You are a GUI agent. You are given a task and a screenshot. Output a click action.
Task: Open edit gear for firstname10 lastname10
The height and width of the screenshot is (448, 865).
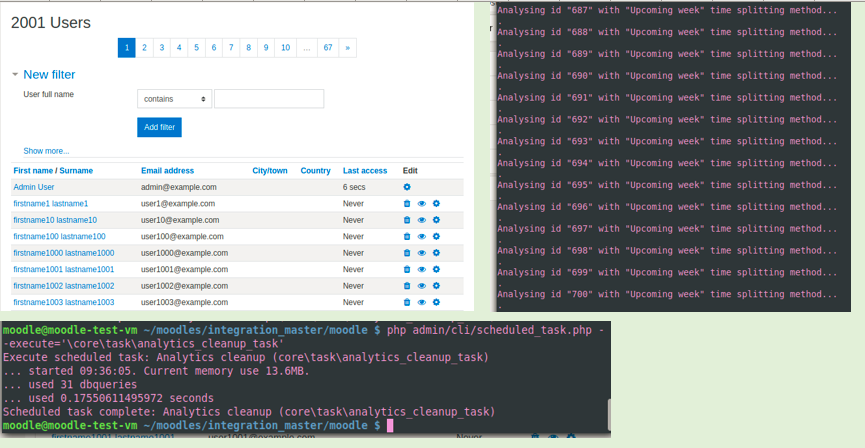pyautogui.click(x=436, y=220)
